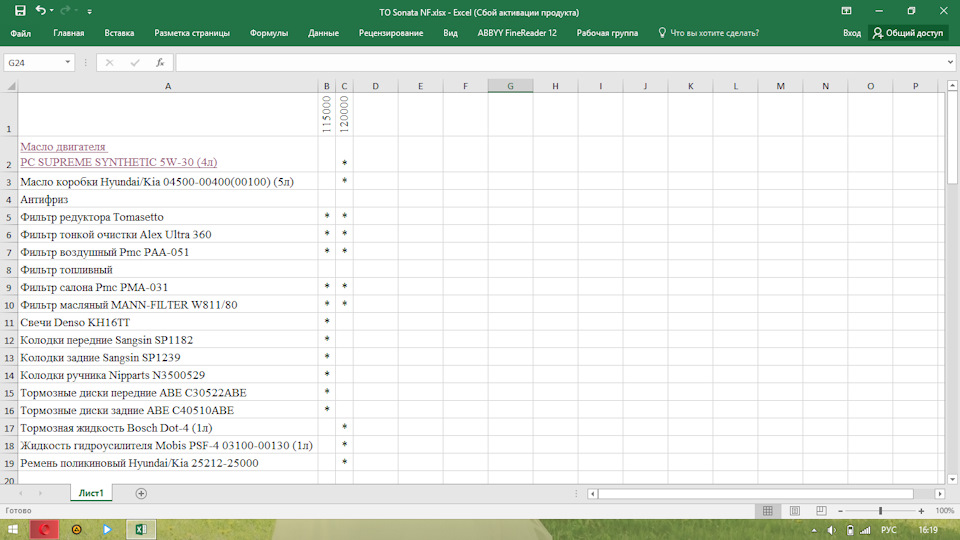Viewport: 960px width, 540px height.
Task: Click the Excel taskbar icon
Action: (x=141, y=530)
